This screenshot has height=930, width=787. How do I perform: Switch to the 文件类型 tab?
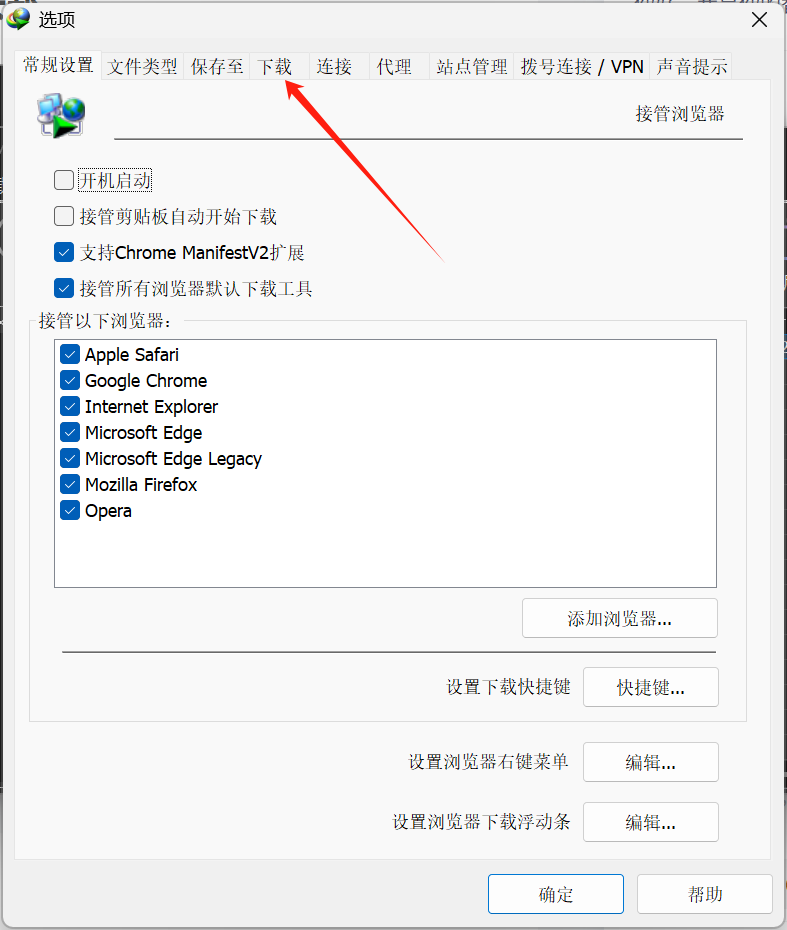(142, 66)
